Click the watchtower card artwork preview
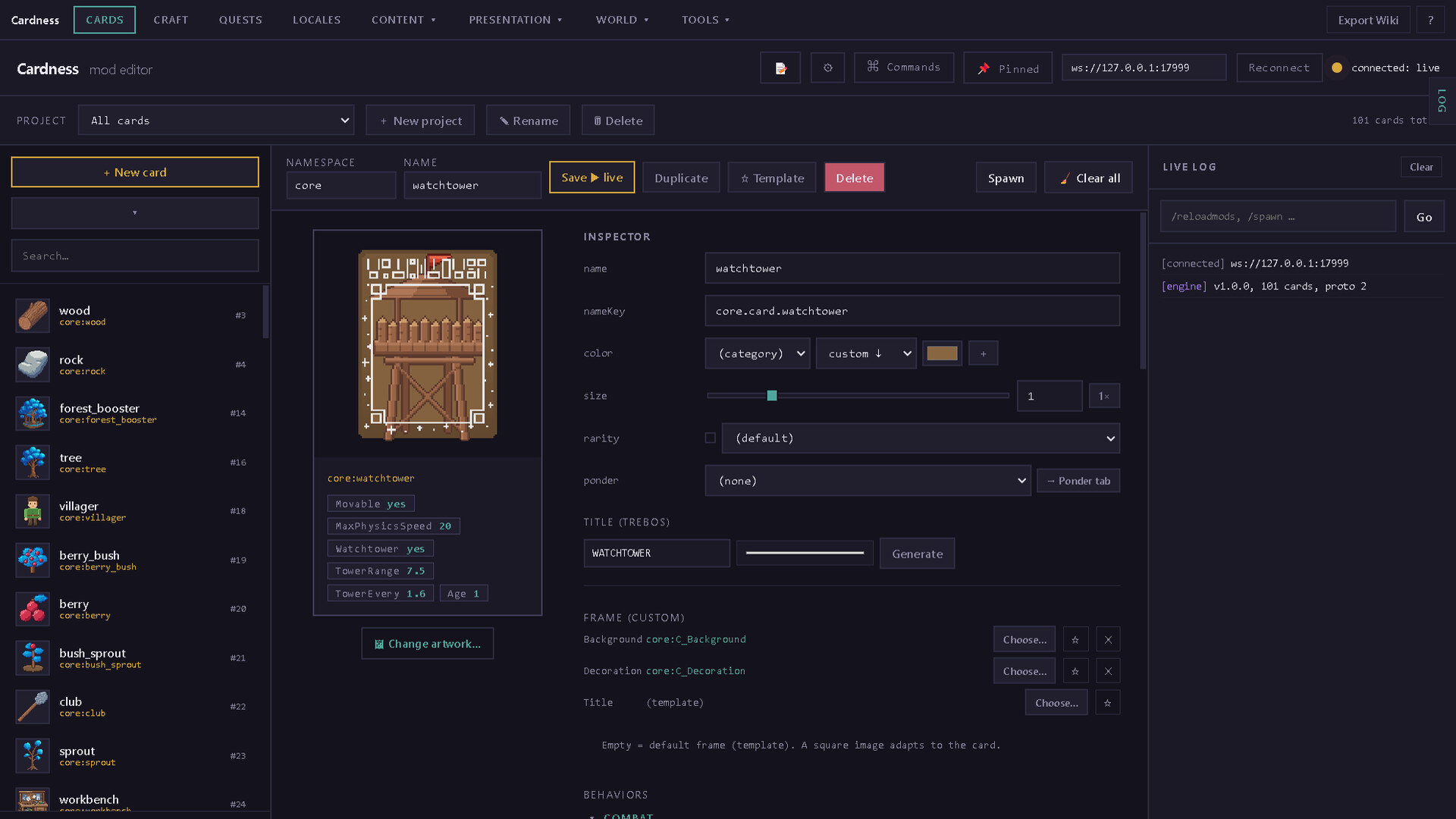Screen dimensions: 1456x819 tap(428, 344)
